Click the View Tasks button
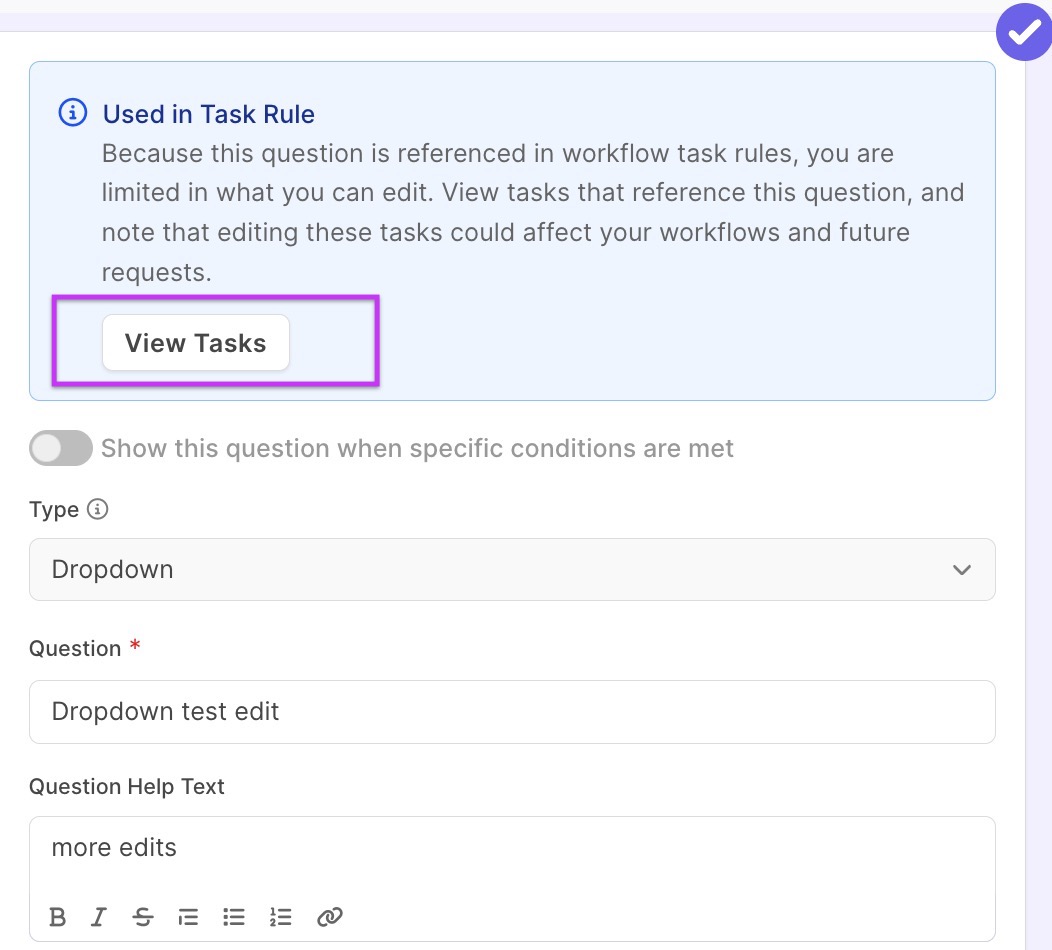1052x950 pixels. point(196,343)
